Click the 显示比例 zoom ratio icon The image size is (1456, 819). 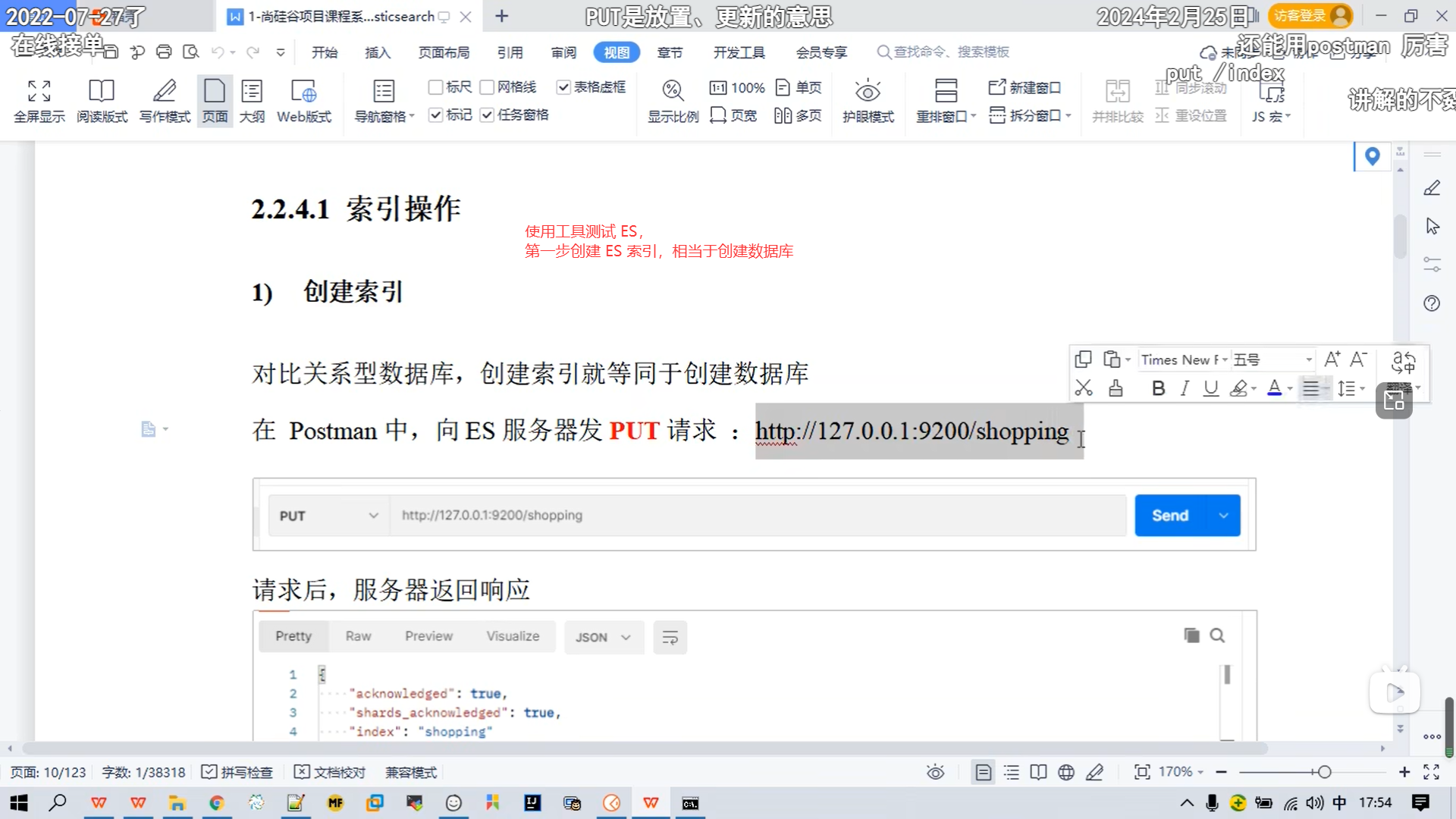click(x=673, y=92)
